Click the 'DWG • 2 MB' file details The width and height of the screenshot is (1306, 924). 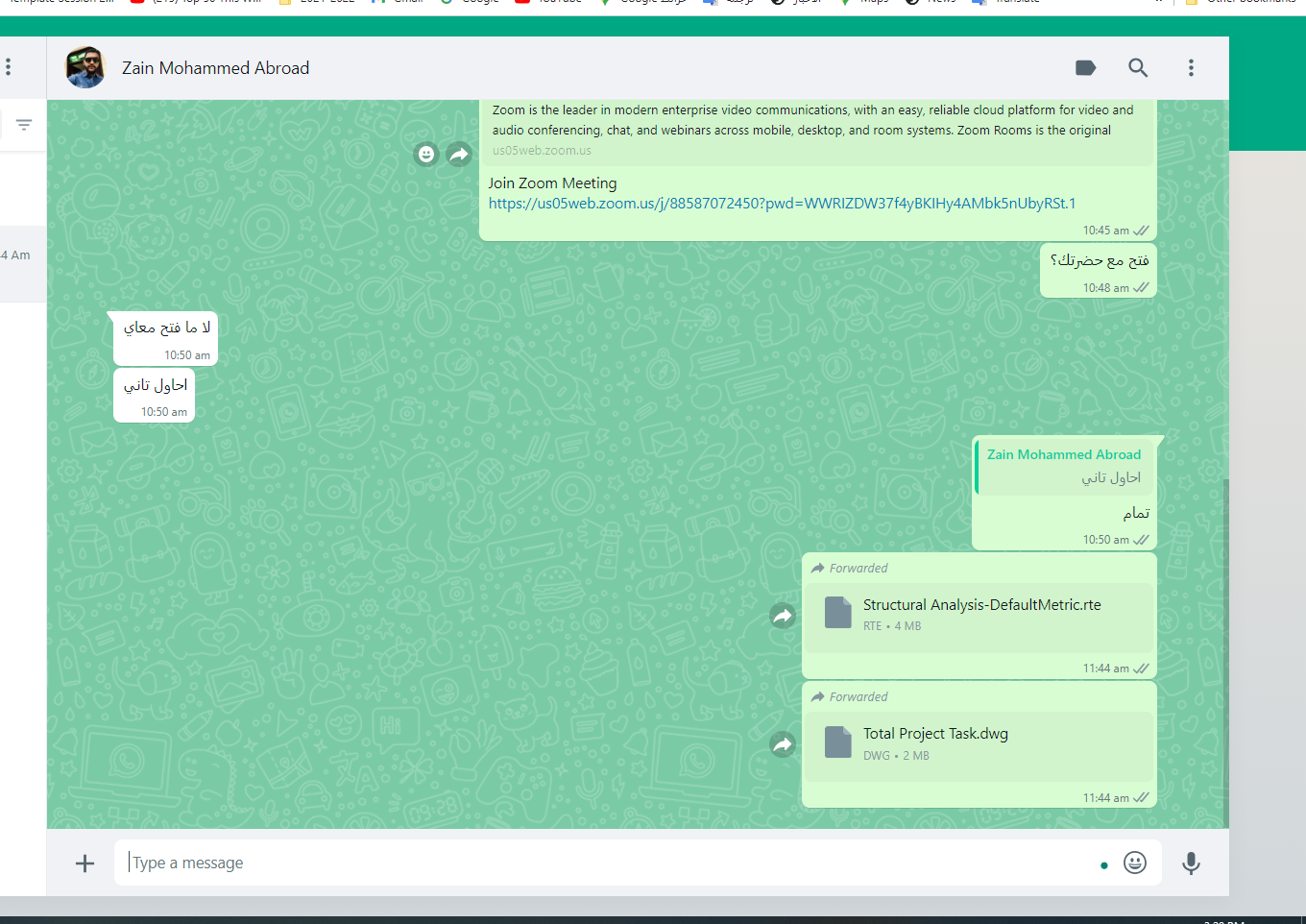[x=896, y=756]
